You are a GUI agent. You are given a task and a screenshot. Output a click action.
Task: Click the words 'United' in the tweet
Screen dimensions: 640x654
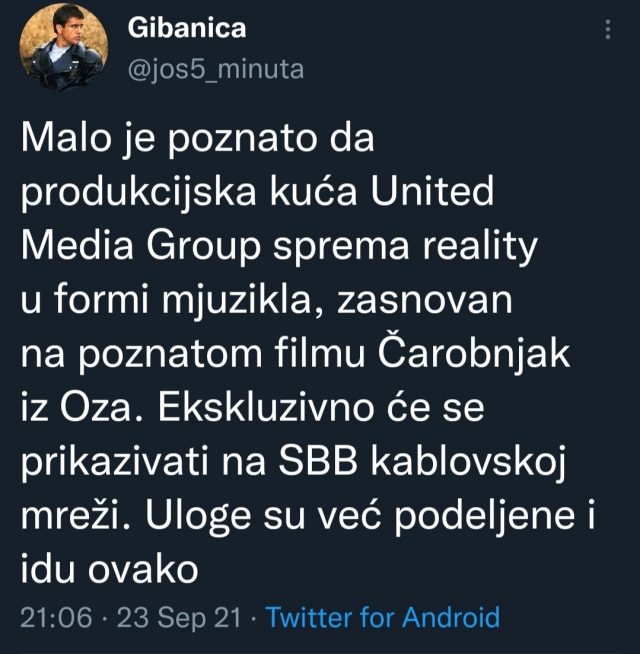[432, 191]
